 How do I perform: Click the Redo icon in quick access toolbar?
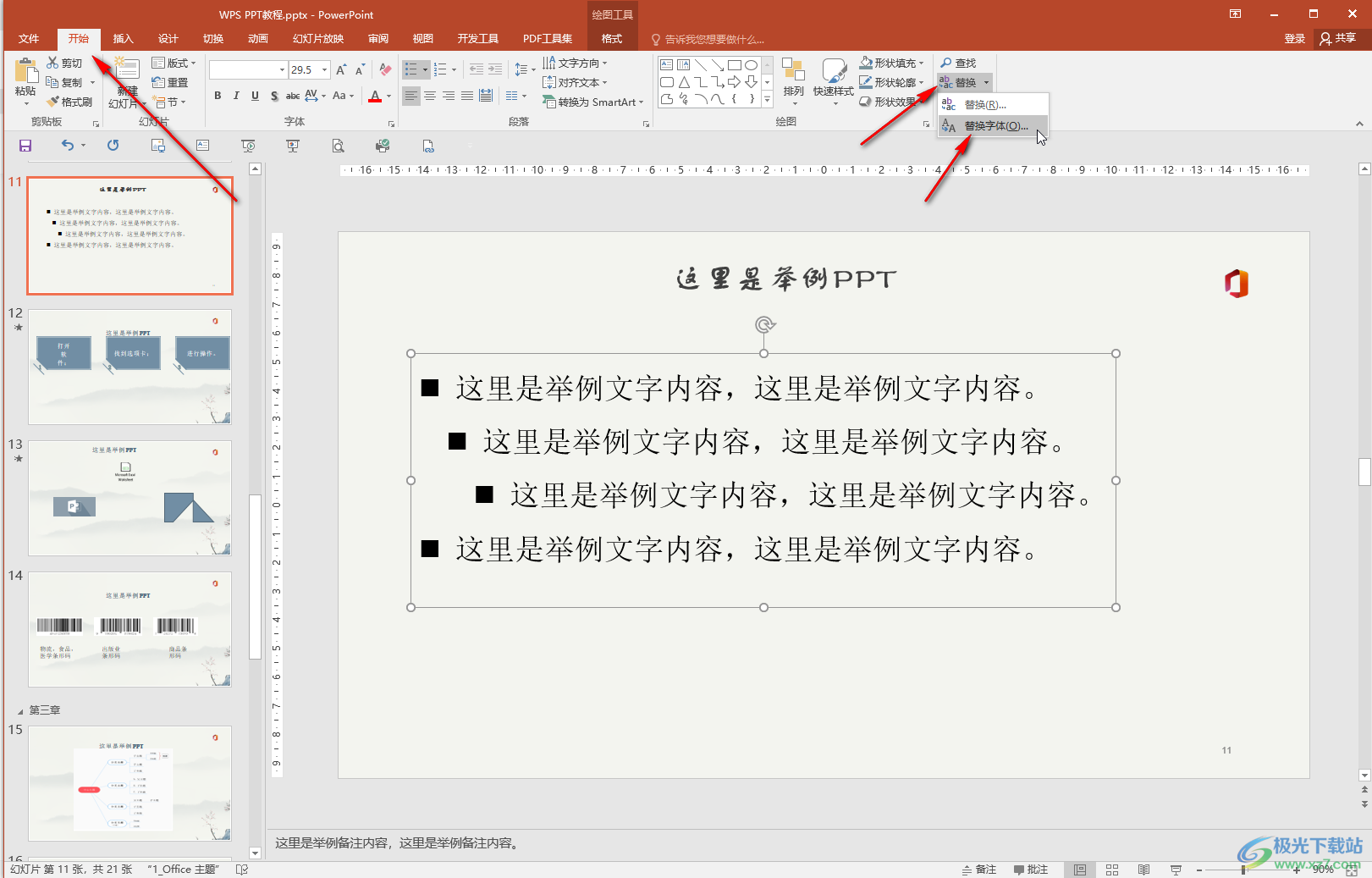tap(113, 146)
